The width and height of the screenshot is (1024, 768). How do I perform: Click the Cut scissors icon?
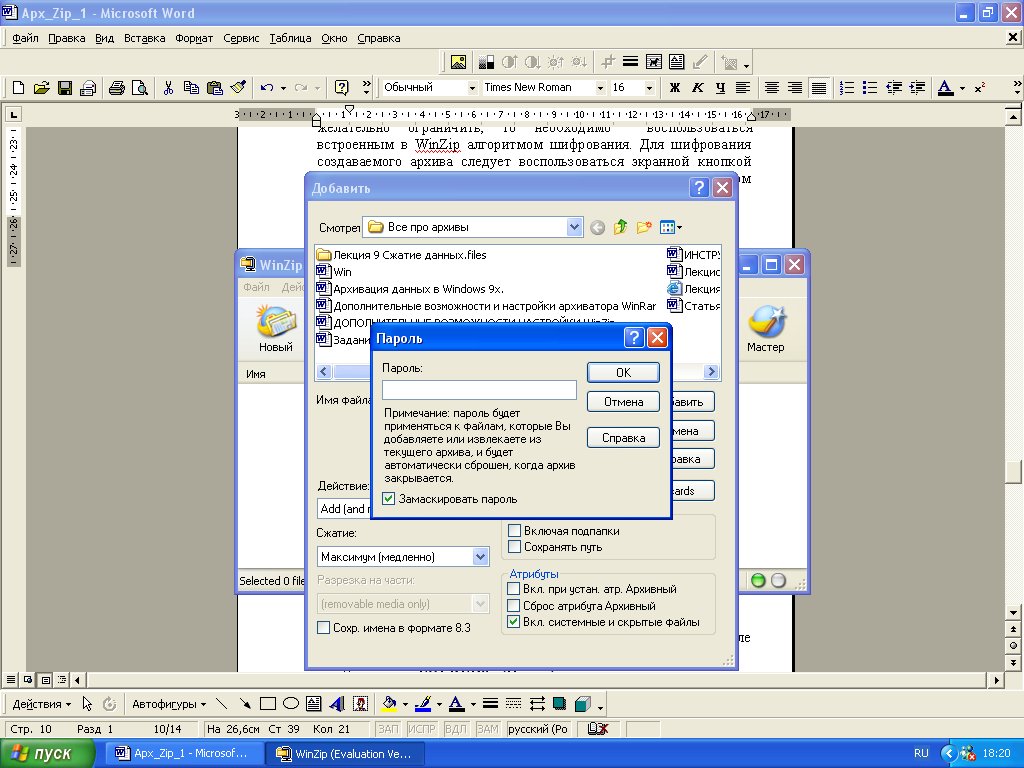(168, 88)
